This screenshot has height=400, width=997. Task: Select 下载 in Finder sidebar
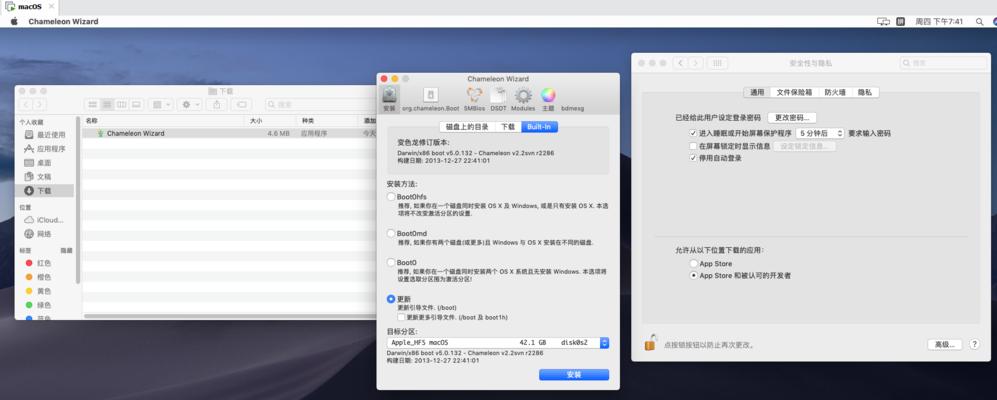(x=45, y=191)
